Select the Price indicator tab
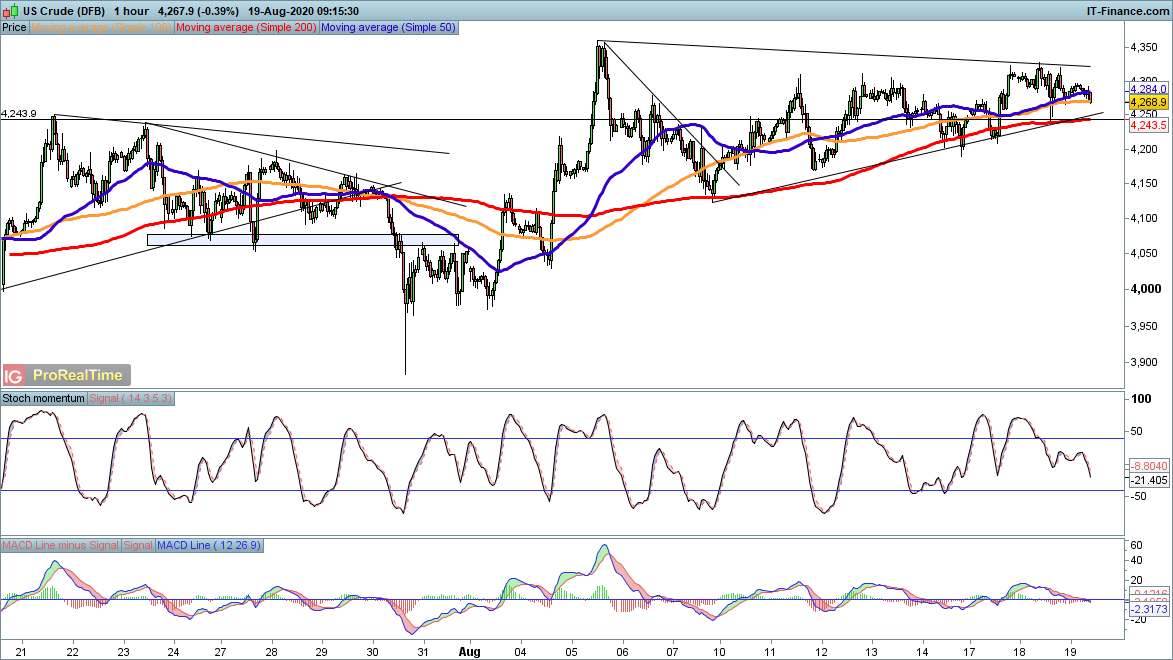The image size is (1173, 660). pos(15,28)
